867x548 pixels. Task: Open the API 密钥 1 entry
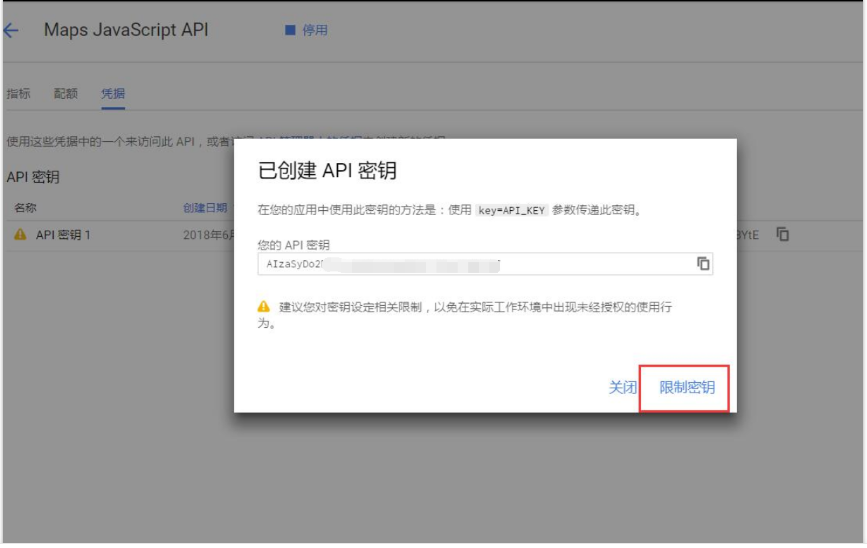63,235
